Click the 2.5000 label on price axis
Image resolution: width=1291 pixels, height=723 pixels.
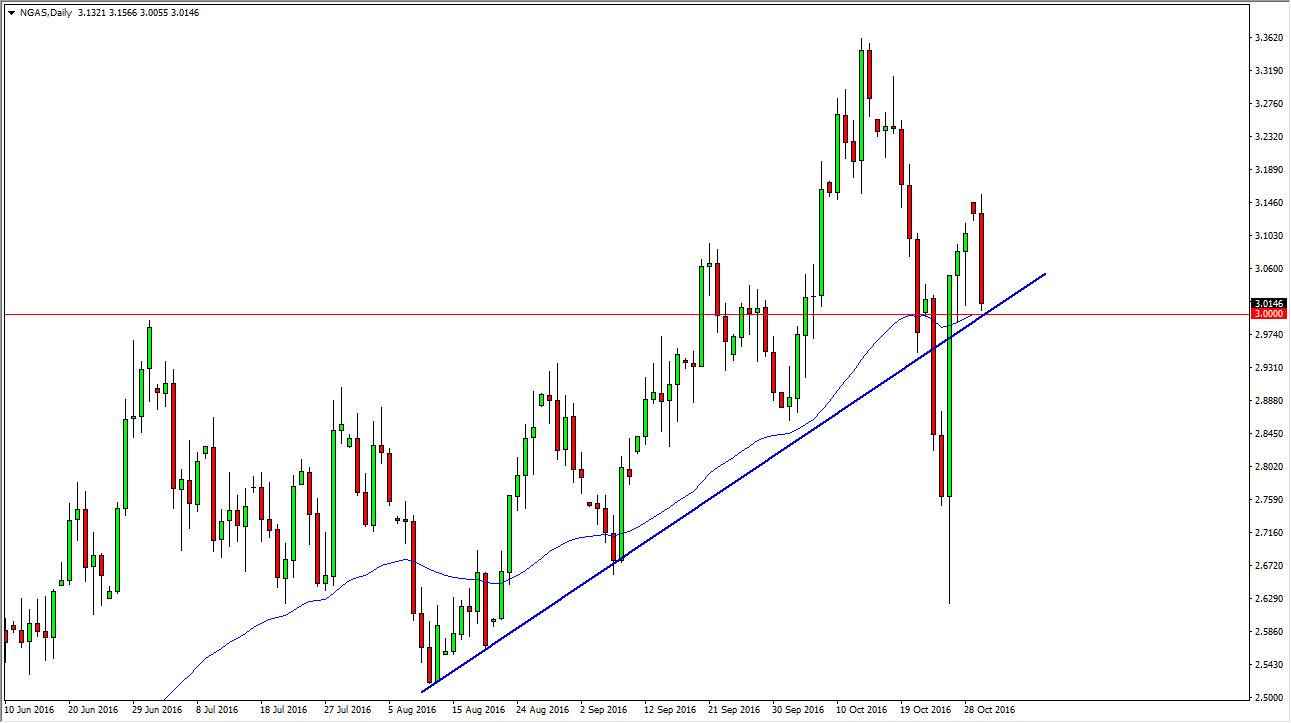[1269, 697]
